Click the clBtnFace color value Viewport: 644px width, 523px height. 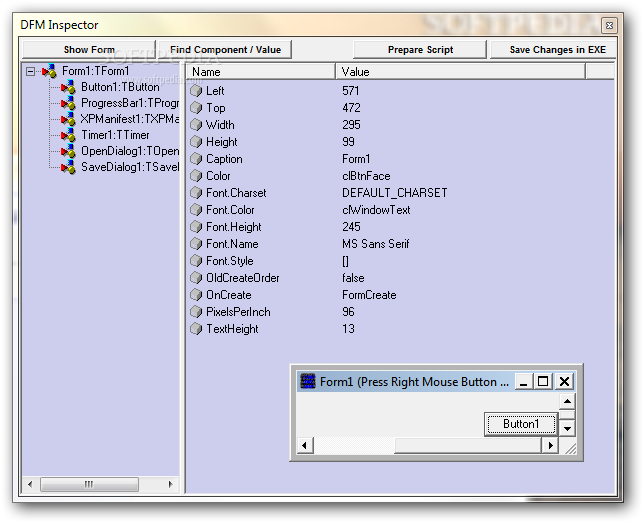click(366, 176)
